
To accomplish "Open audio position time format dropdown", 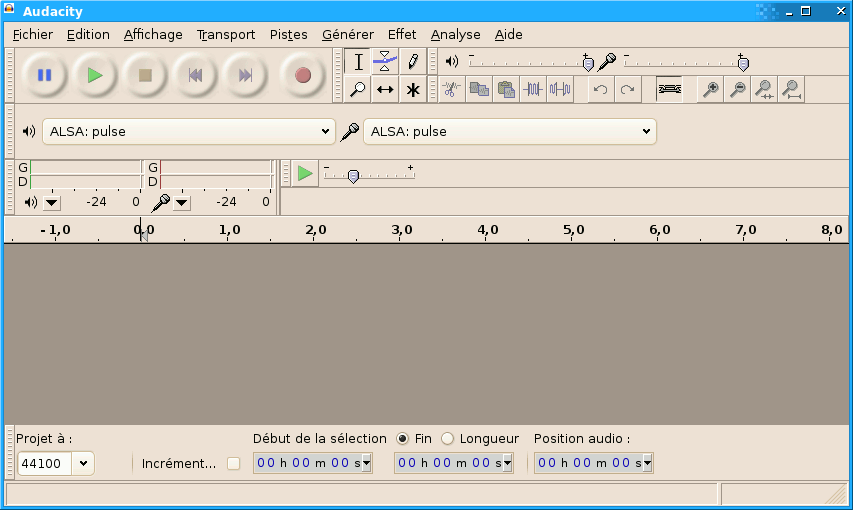I will point(647,463).
